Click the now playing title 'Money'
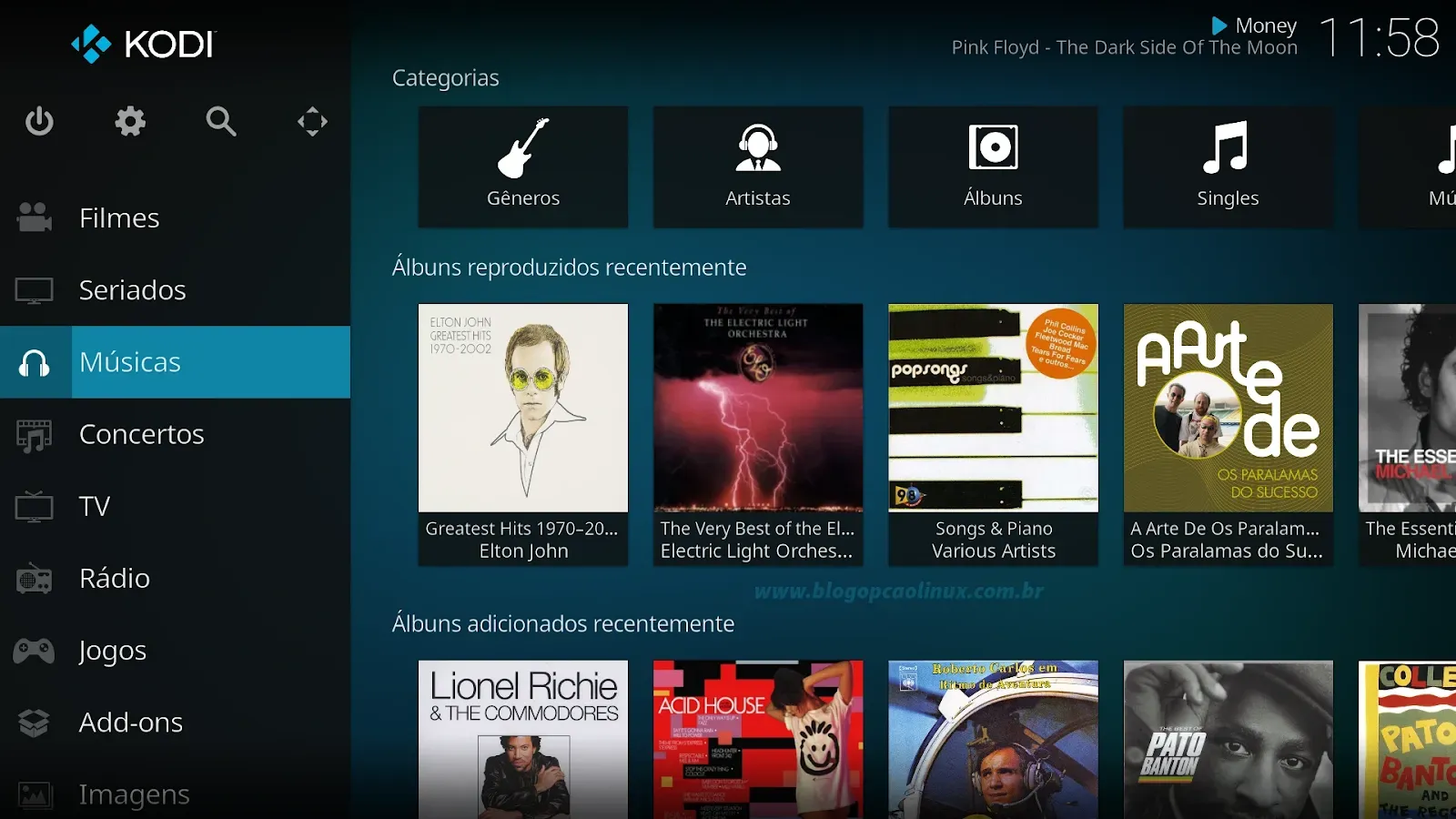The height and width of the screenshot is (819, 1456). pyautogui.click(x=1266, y=25)
